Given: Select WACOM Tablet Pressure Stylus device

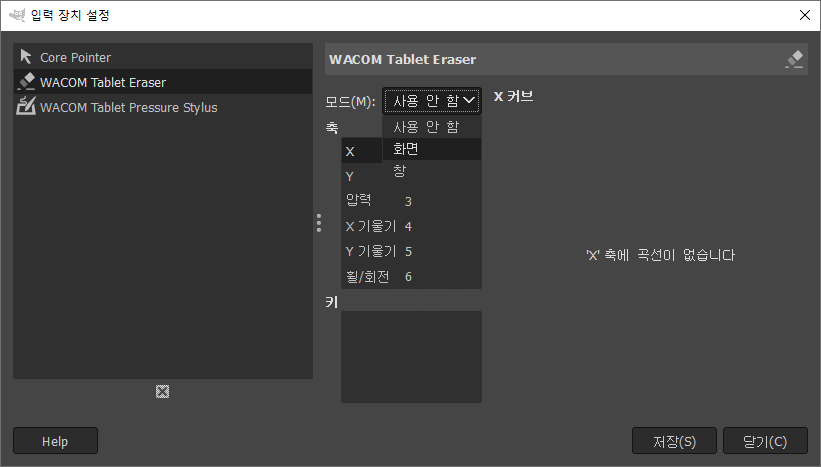Looking at the screenshot, I should [x=162, y=107].
